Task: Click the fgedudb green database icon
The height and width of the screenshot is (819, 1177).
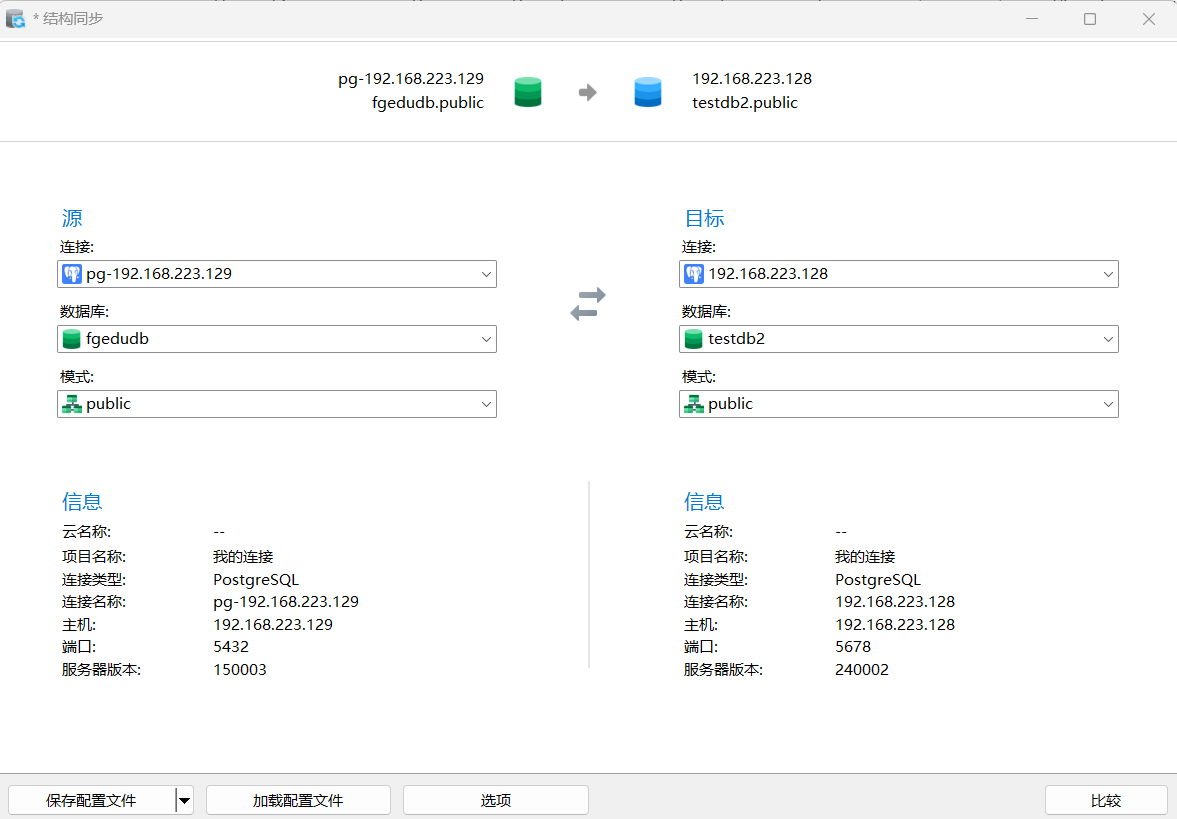Action: click(x=72, y=339)
